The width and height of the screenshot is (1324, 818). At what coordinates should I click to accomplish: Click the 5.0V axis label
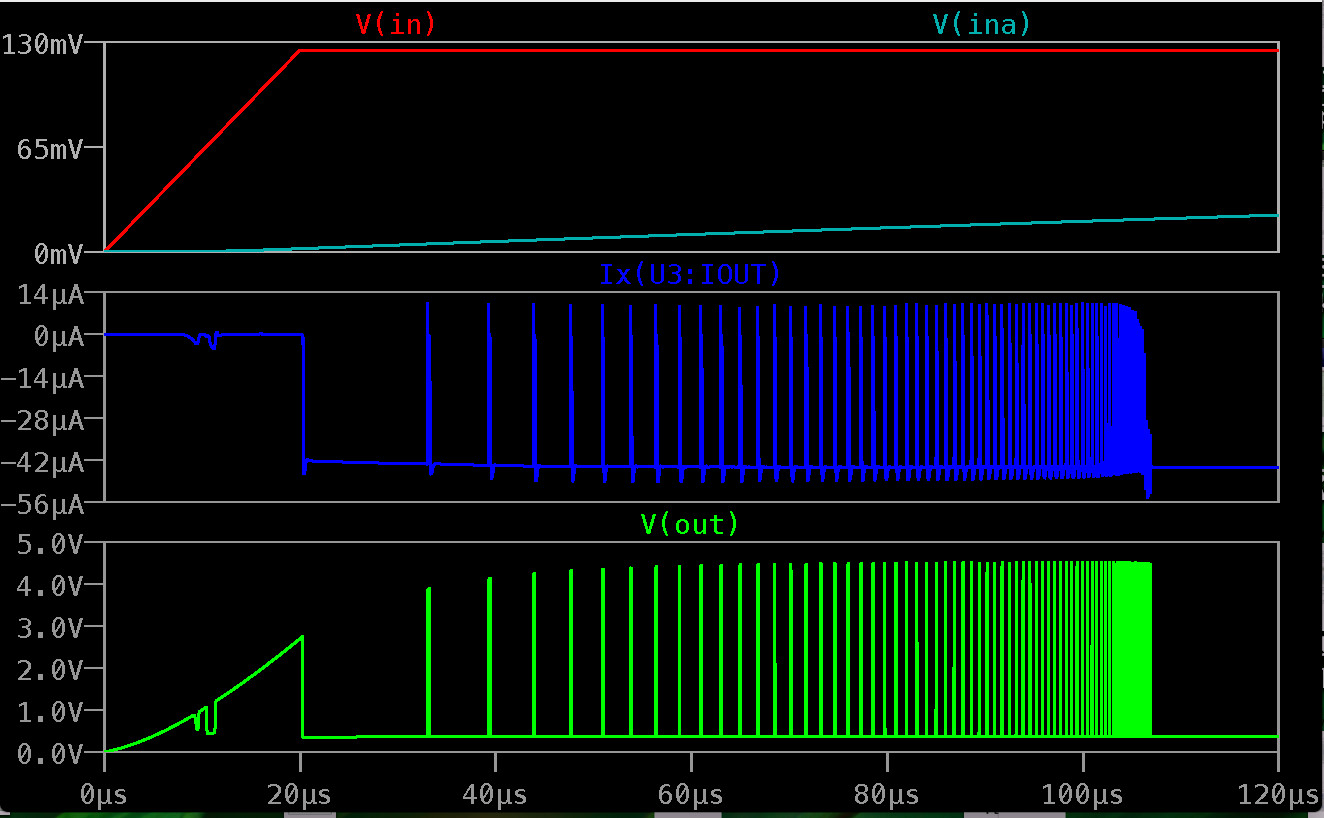[48, 544]
